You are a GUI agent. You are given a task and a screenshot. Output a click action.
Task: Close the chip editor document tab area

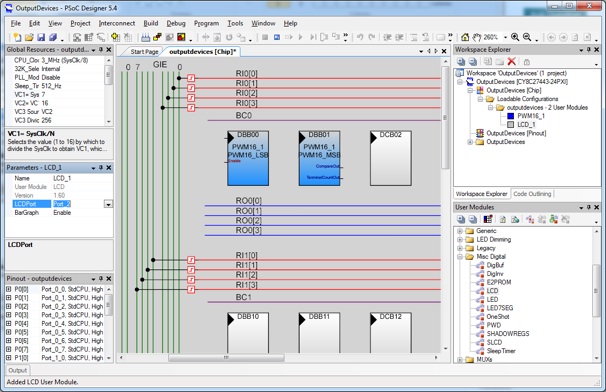(444, 51)
